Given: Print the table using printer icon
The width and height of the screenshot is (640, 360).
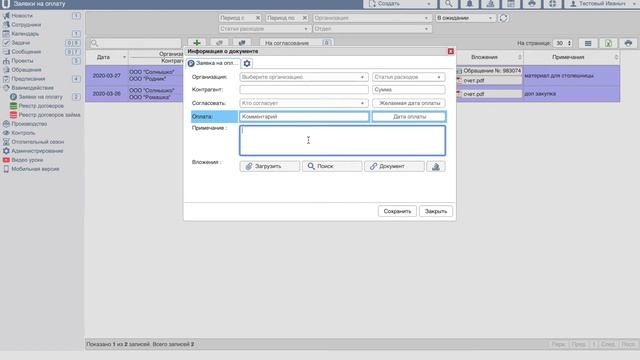Looking at the screenshot, I should (628, 43).
